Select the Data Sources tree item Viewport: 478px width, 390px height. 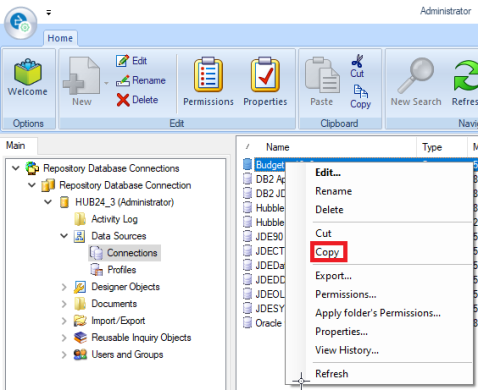coord(119,236)
